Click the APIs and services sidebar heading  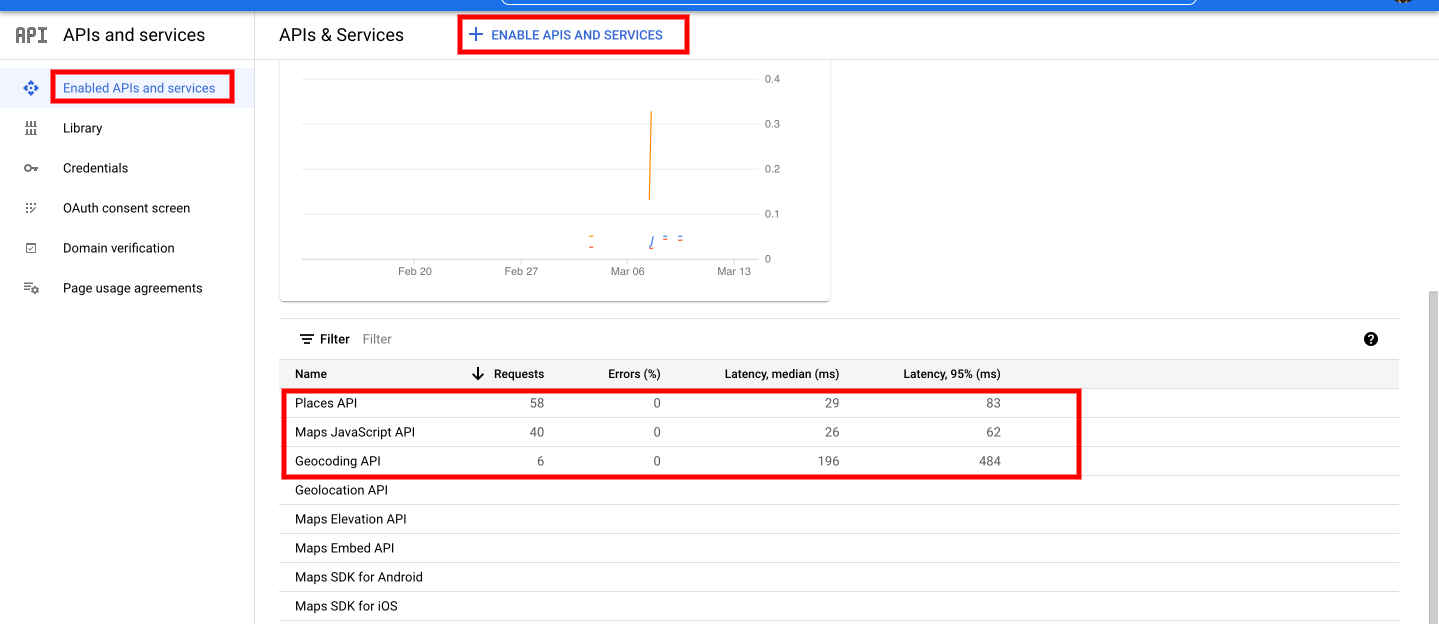point(134,35)
